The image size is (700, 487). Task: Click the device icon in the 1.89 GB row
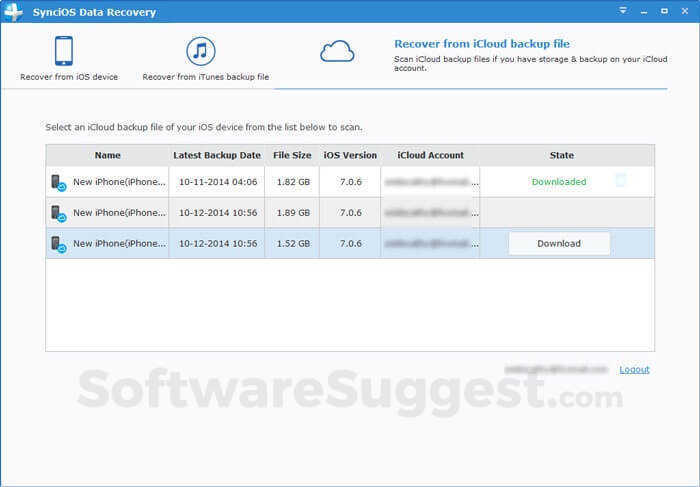coord(58,213)
